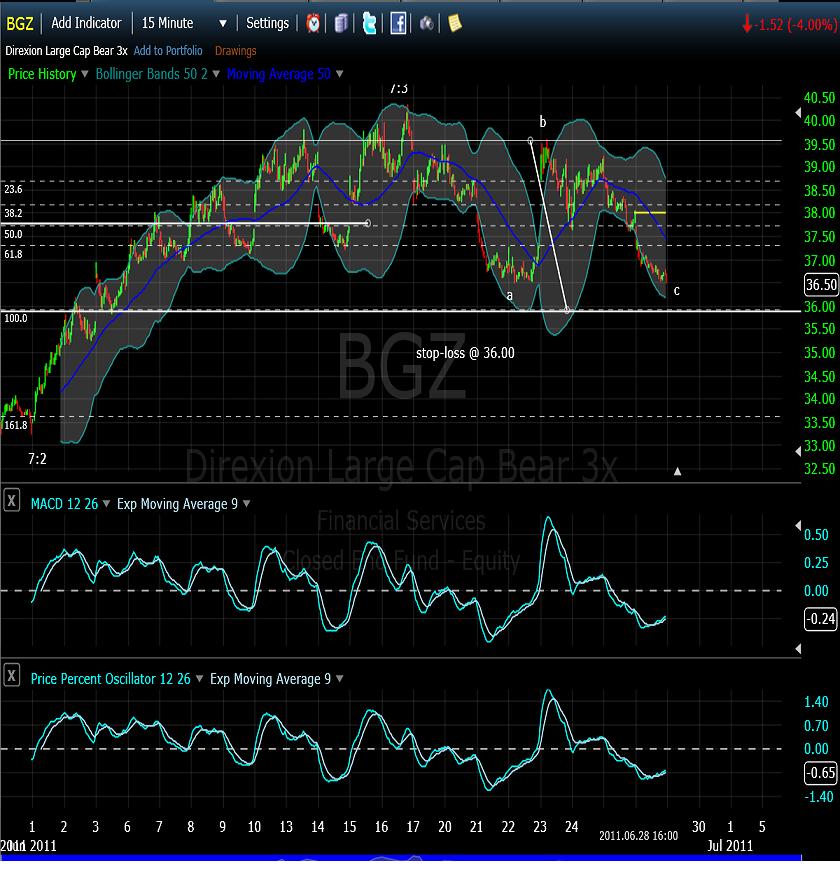
Task: Share the chart via the Twitter icon
Action: (369, 23)
